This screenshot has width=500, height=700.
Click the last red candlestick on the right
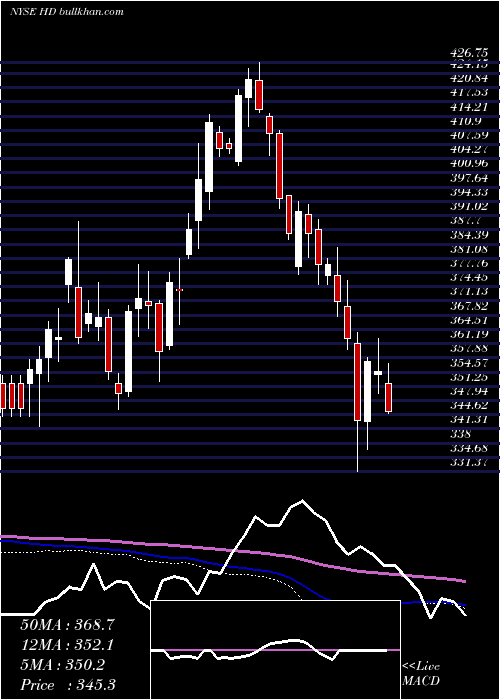pos(388,397)
